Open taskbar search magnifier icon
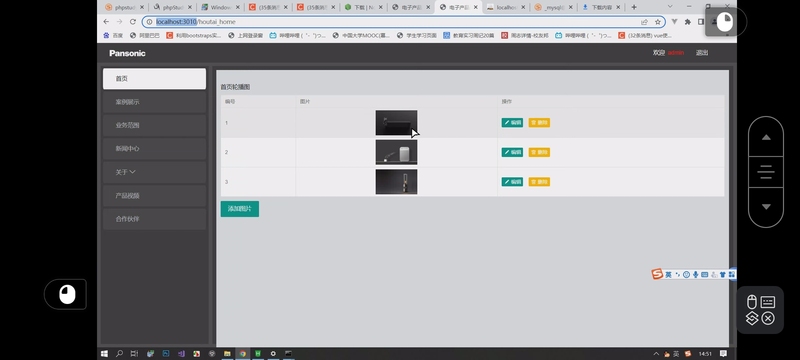The width and height of the screenshot is (800, 360). coord(119,353)
